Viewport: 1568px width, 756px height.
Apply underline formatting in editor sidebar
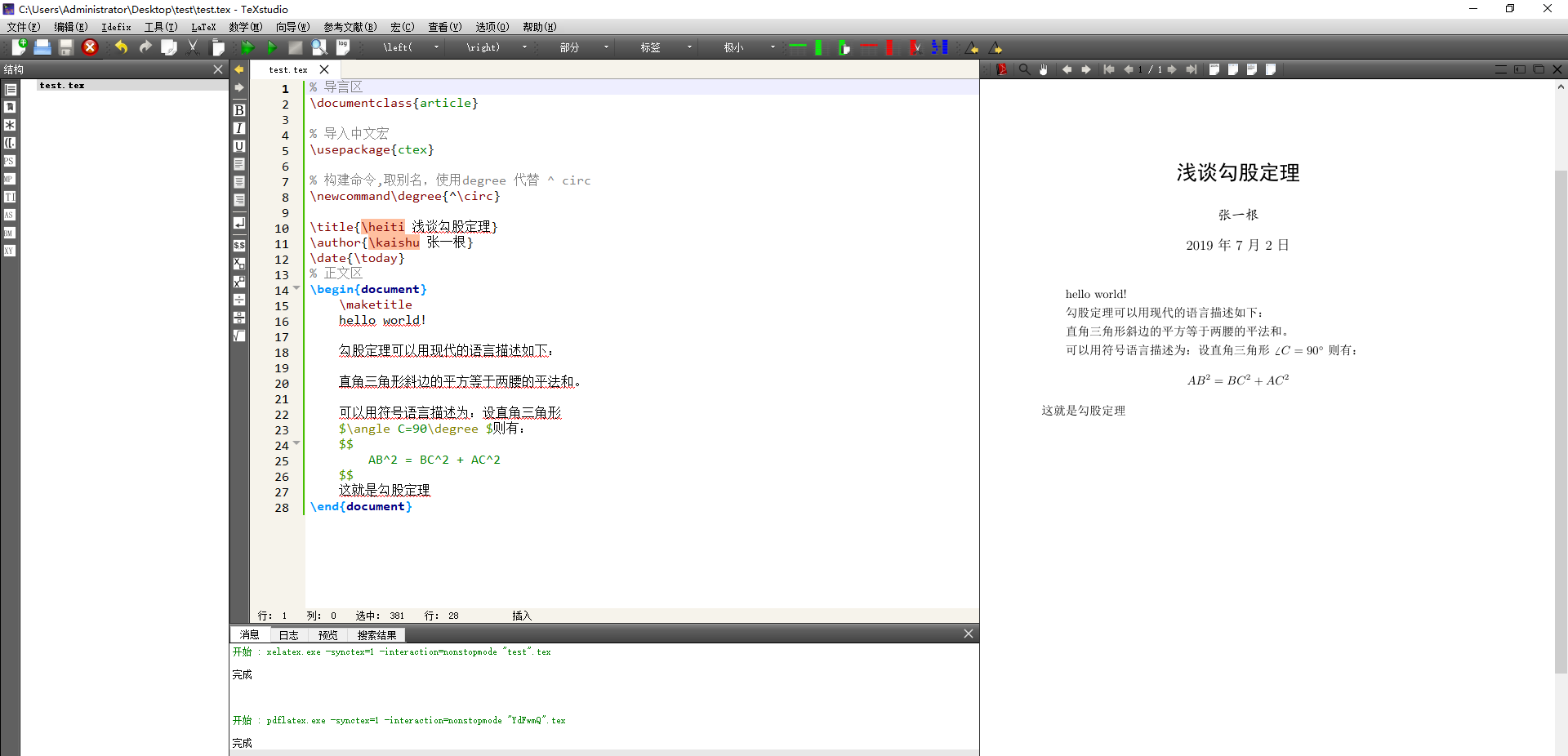pos(239,146)
